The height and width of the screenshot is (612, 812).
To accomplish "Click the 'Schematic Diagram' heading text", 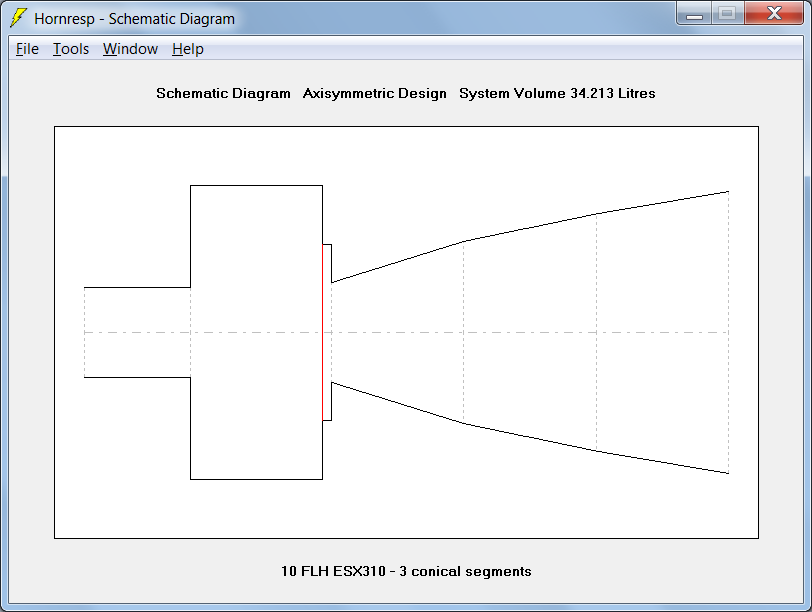I will pos(223,93).
